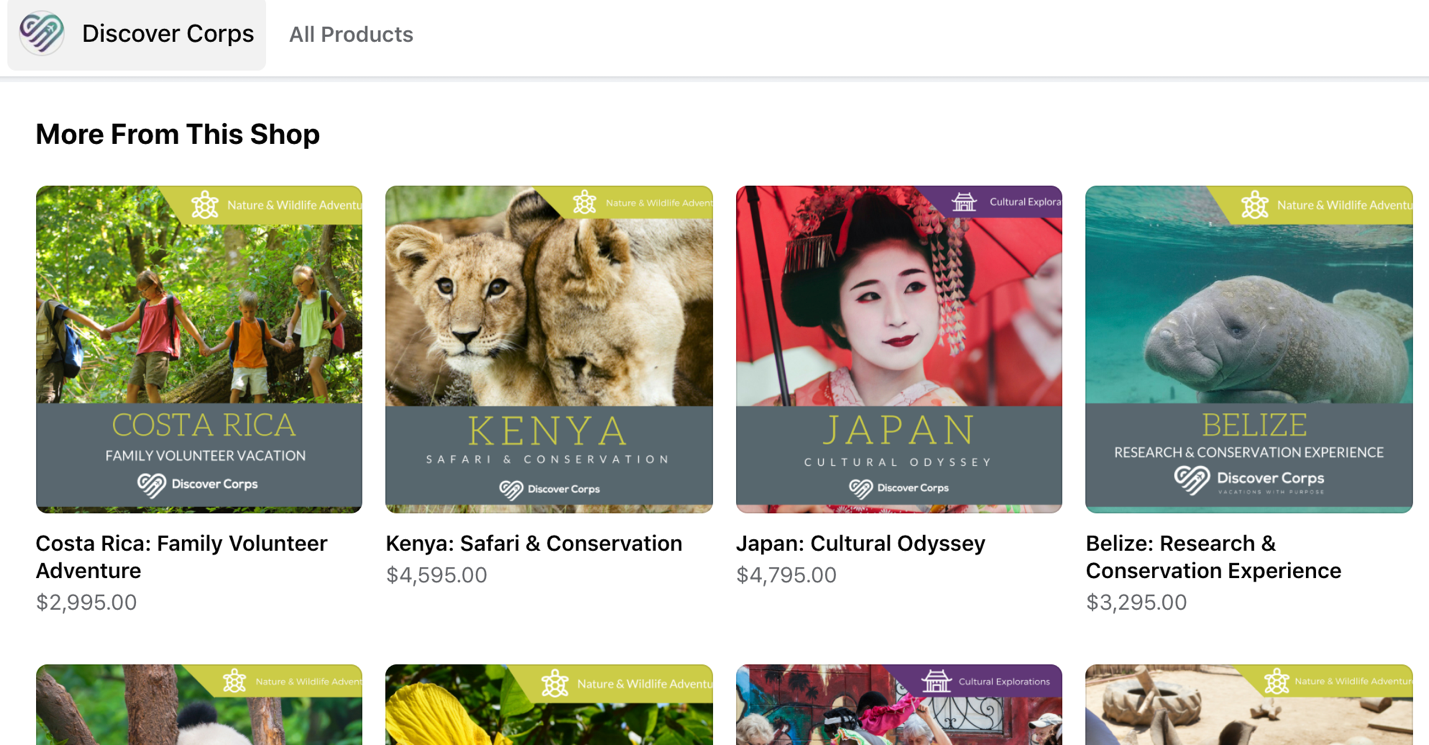Click the turtle icon on Costa Rica card
The height and width of the screenshot is (745, 1429).
point(205,205)
